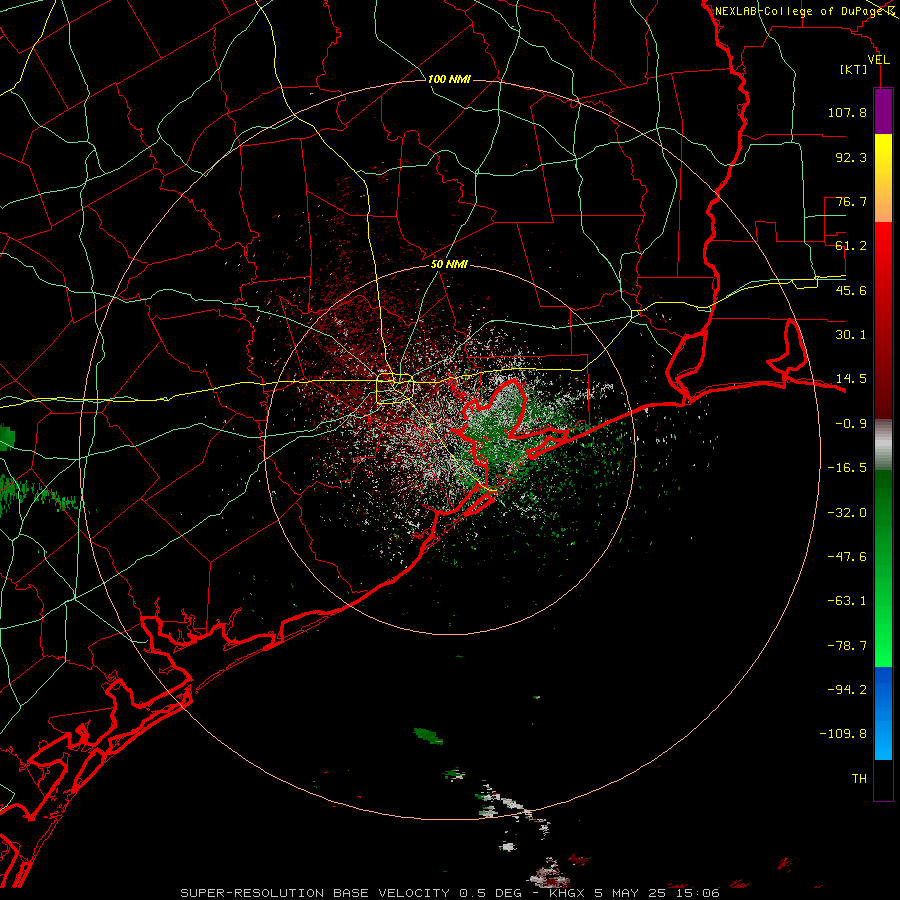Click the blue segment of velocity color bar
The width and height of the screenshot is (900, 900).
[x=883, y=713]
